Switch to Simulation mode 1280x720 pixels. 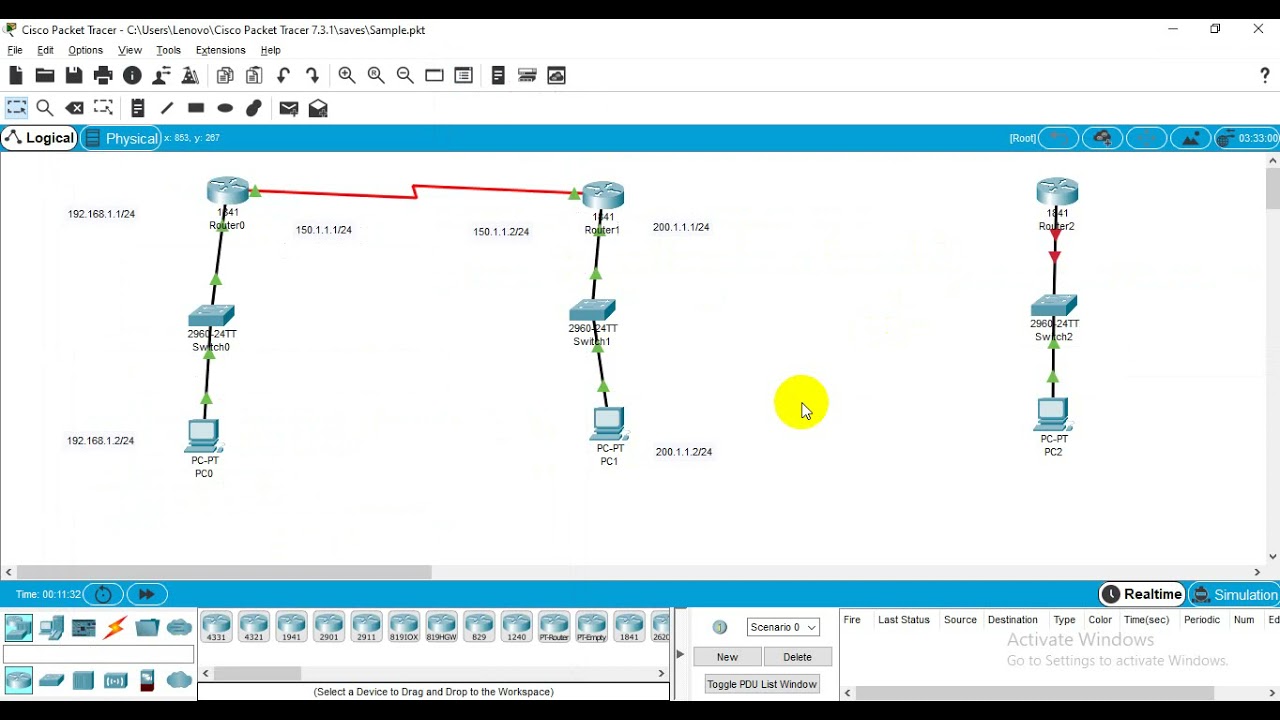[1235, 594]
